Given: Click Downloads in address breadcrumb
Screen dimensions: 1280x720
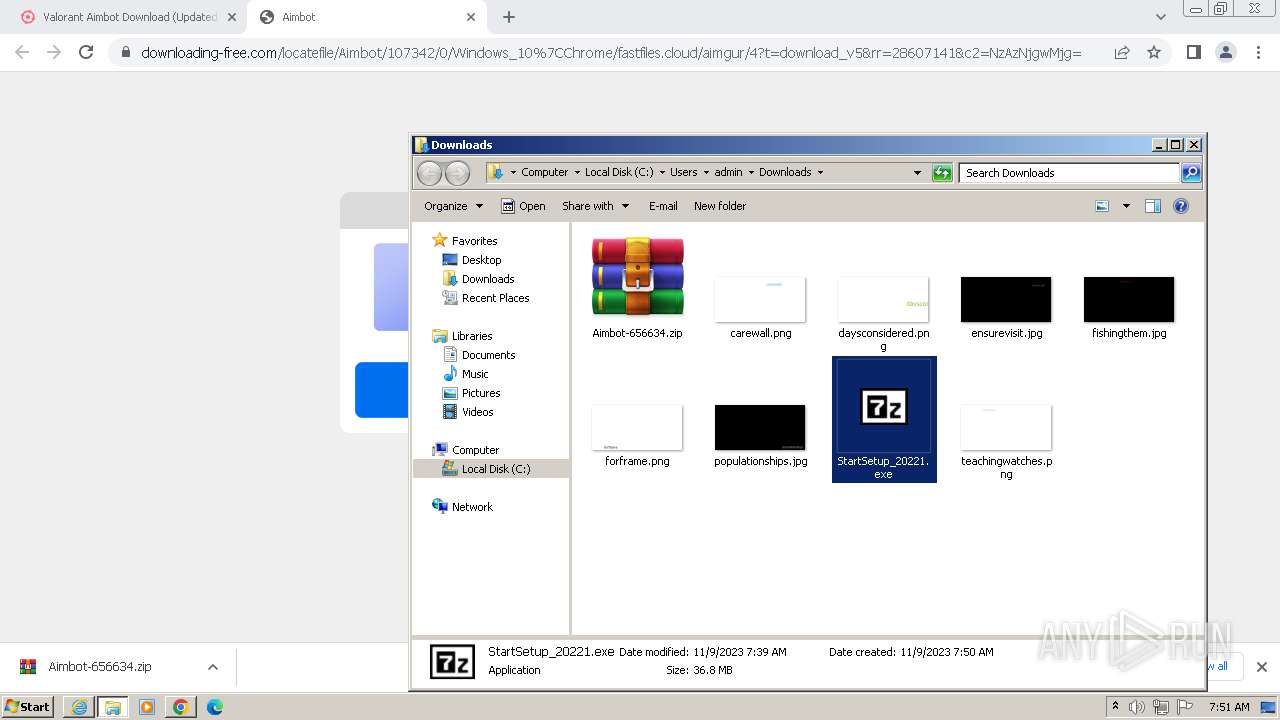Looking at the screenshot, I should 785,172.
